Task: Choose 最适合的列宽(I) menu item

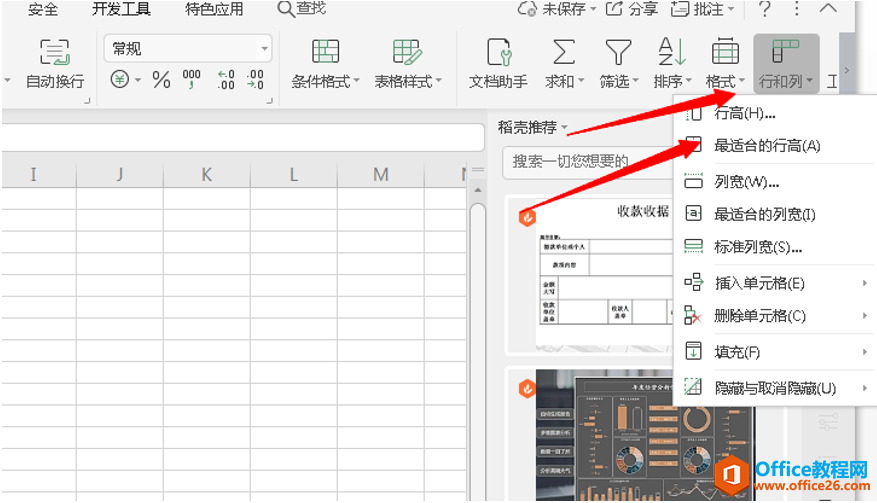Action: 775,214
